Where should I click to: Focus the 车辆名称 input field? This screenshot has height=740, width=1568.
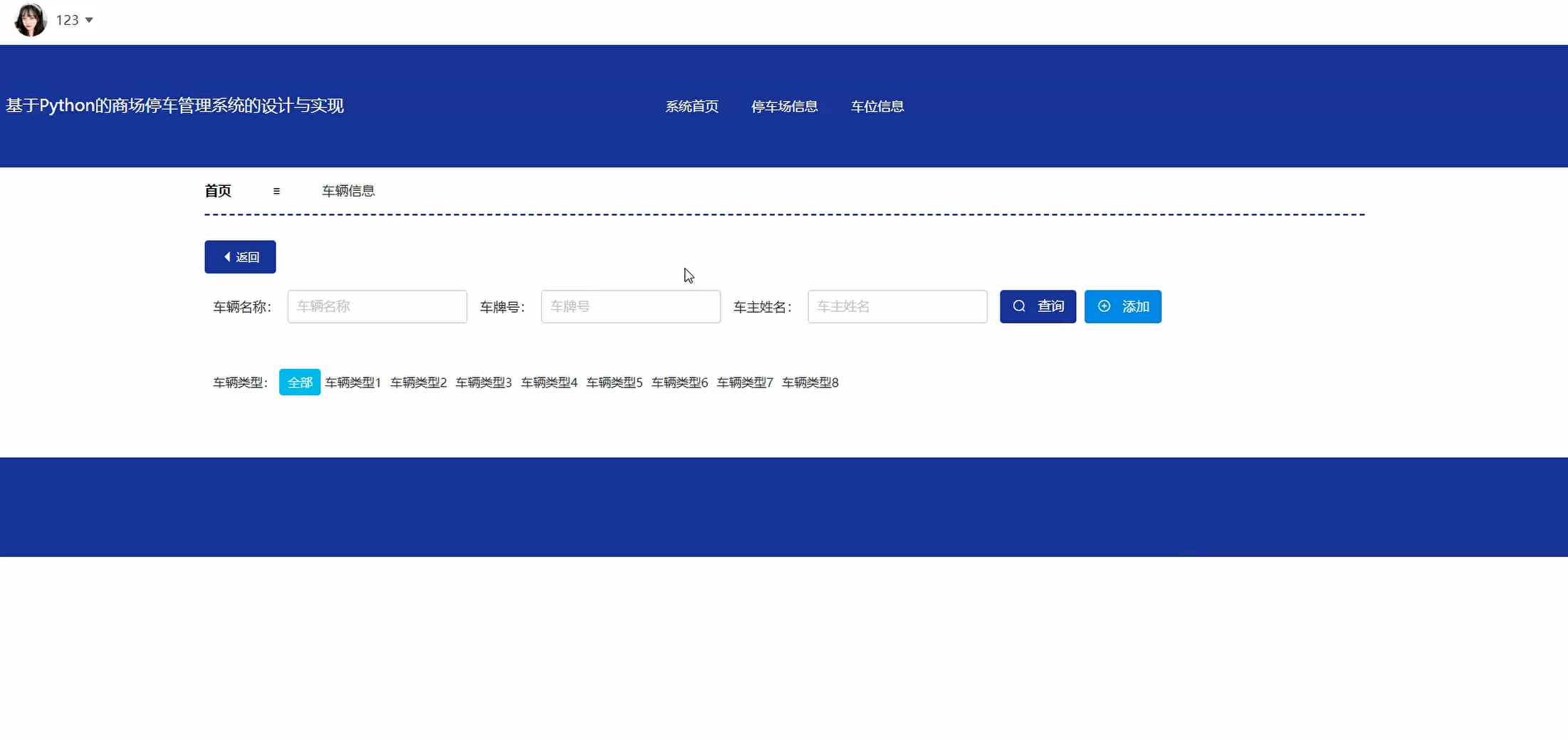[x=377, y=306]
